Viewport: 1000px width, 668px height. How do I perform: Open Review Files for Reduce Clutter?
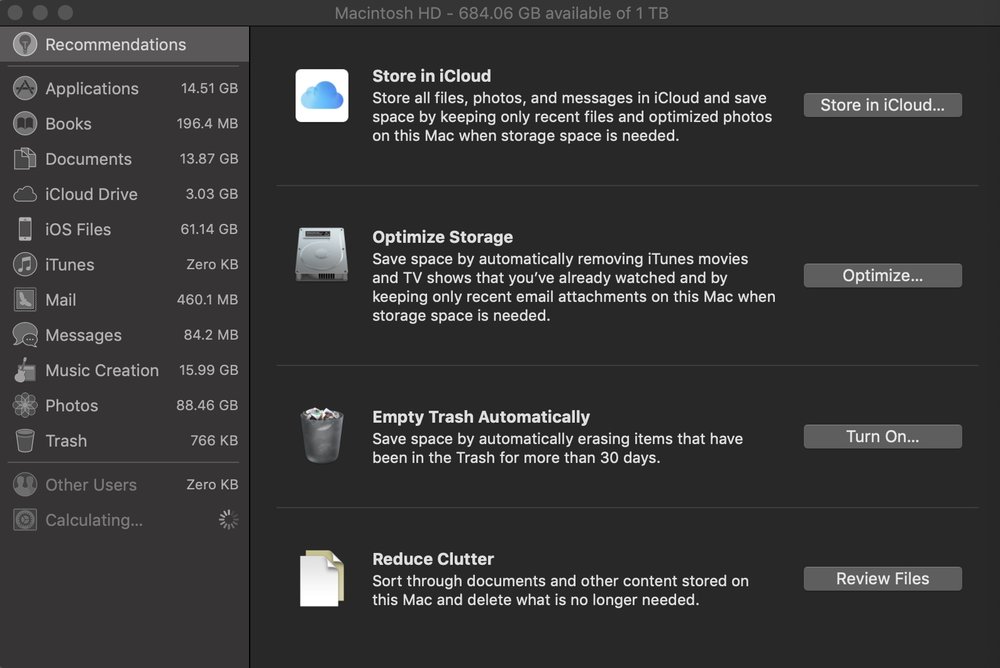883,579
